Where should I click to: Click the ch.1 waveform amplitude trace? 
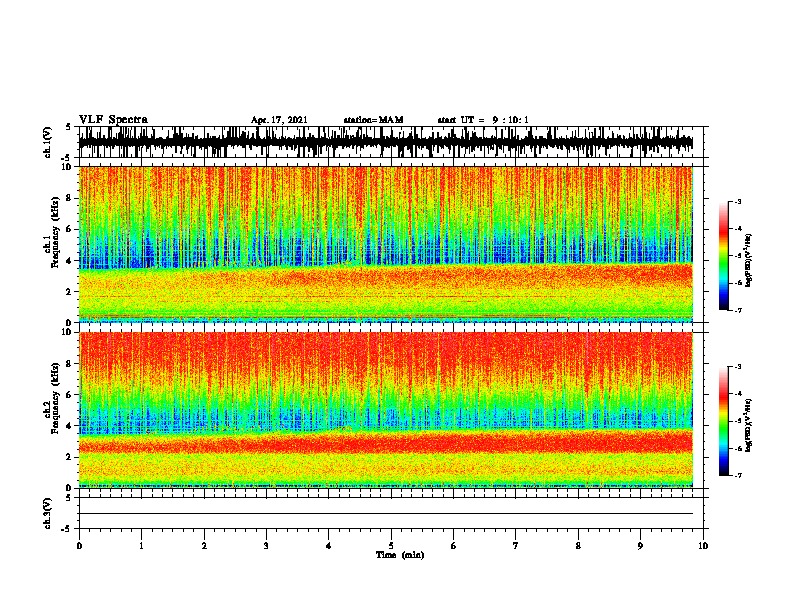(x=386, y=142)
